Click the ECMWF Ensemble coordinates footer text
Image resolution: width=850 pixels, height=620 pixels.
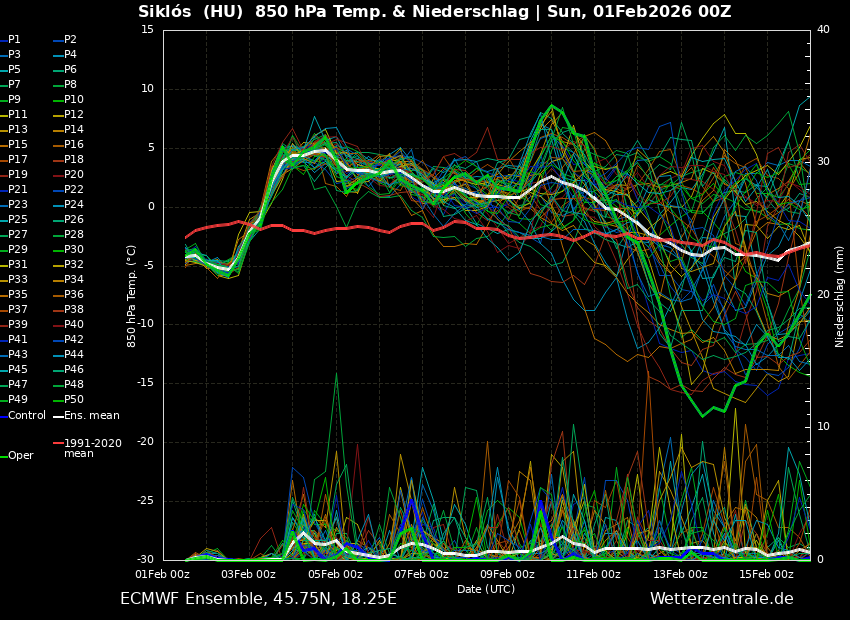click(x=258, y=599)
